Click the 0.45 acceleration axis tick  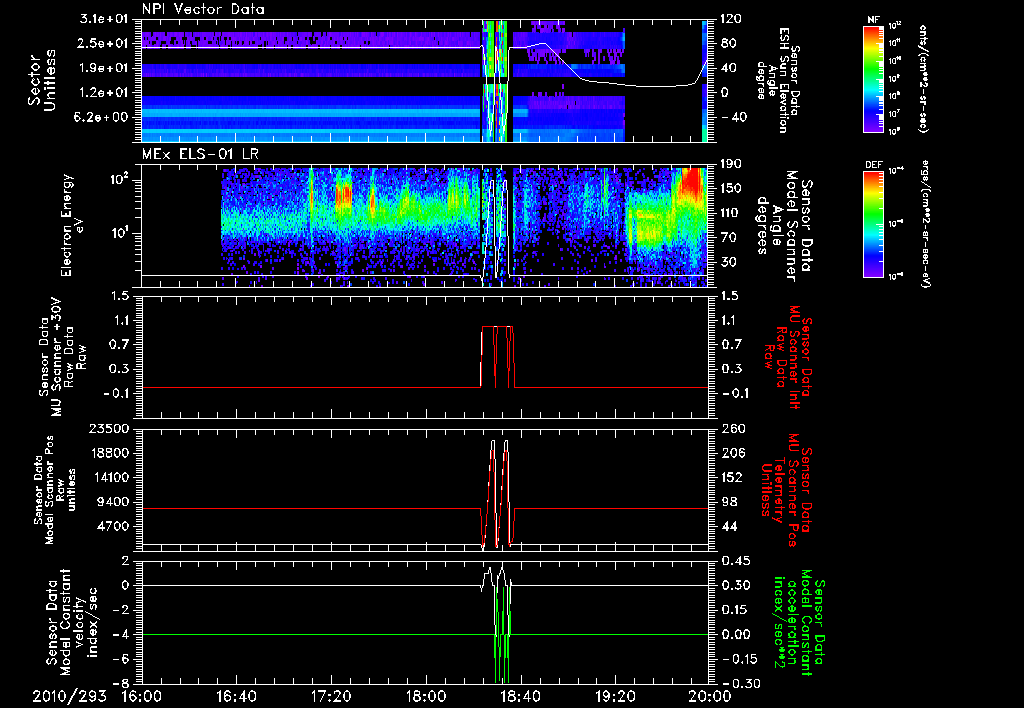[x=735, y=561]
